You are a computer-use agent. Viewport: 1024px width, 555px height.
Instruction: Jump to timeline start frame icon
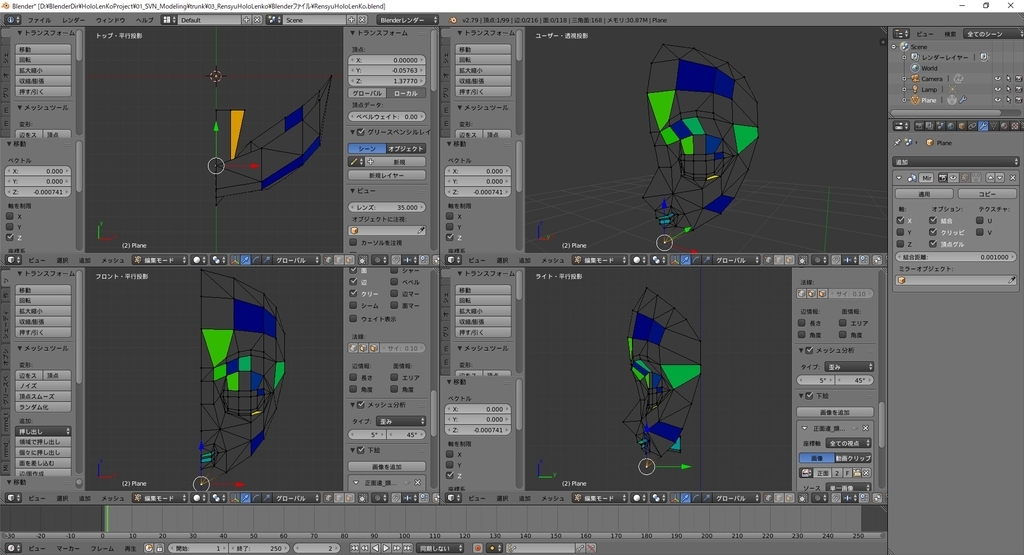tap(354, 548)
